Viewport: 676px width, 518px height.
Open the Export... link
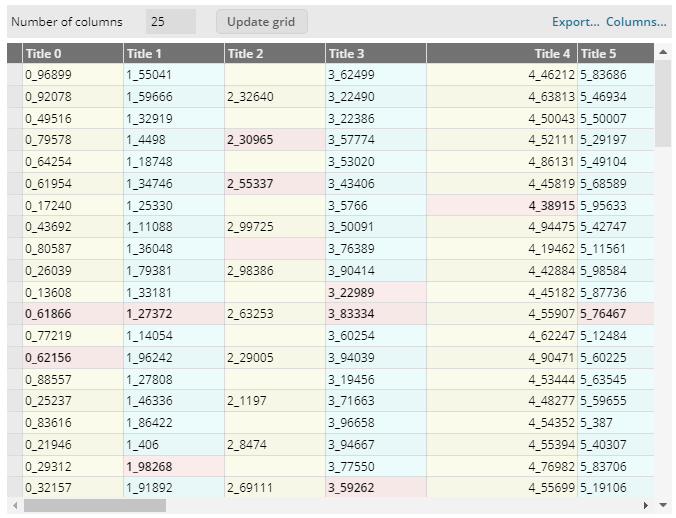pos(575,21)
